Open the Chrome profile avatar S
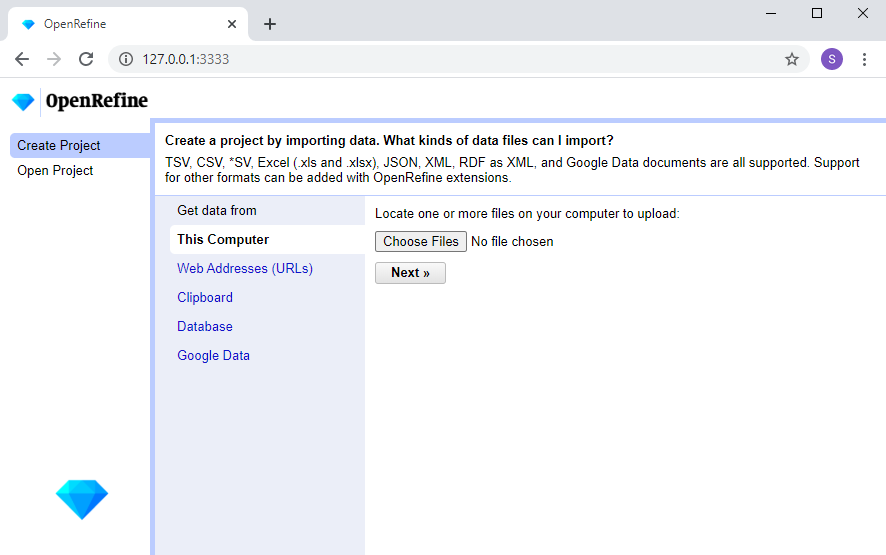This screenshot has width=886, height=555. [832, 59]
